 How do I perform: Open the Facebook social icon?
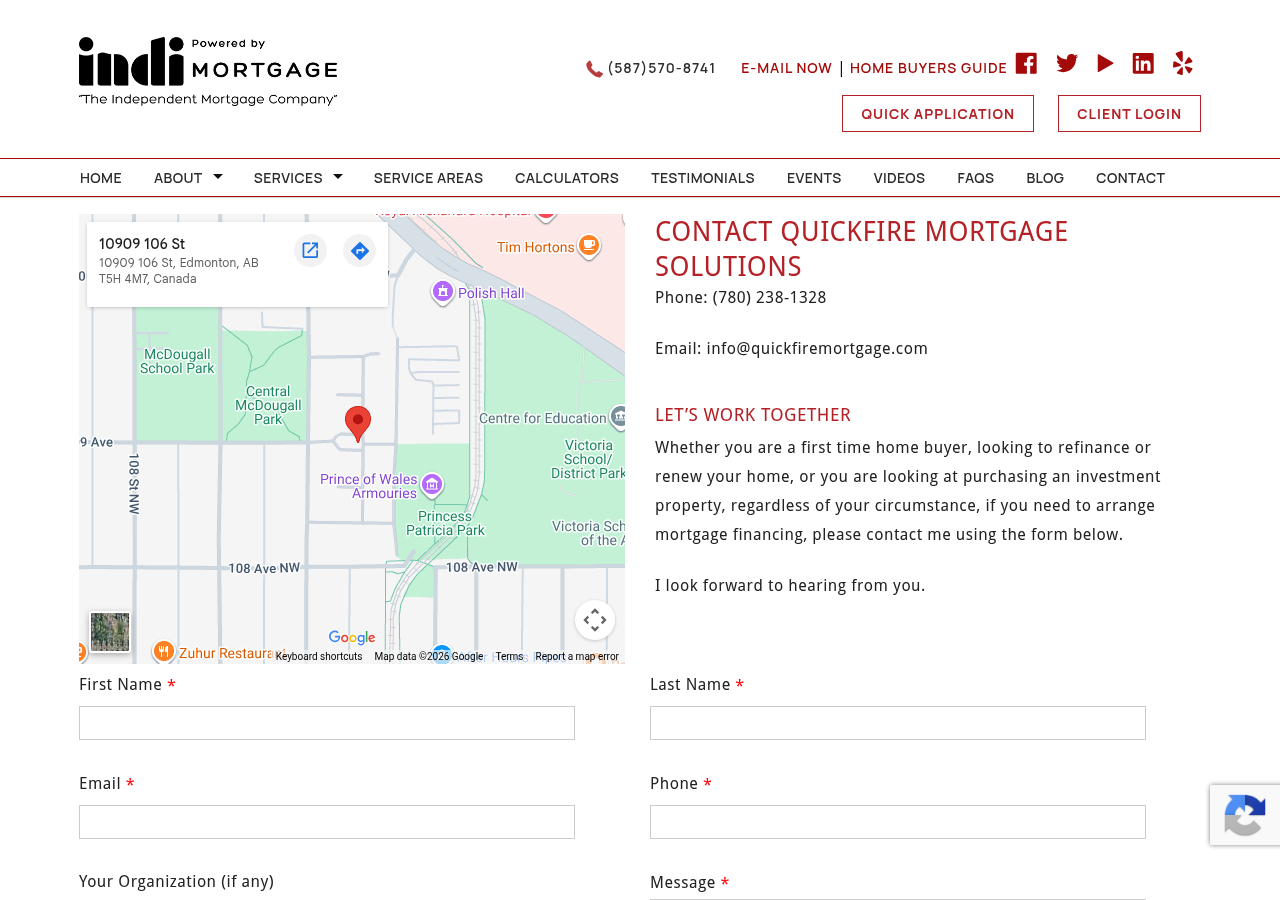click(x=1026, y=63)
